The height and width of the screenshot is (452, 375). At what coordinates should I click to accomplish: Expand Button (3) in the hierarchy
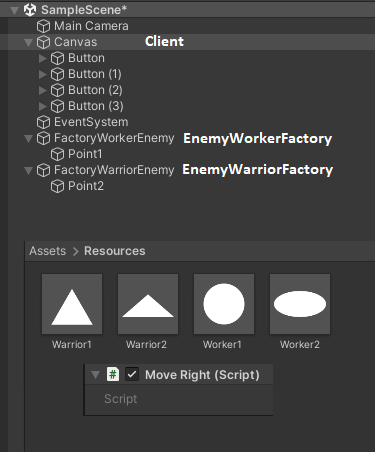point(42,106)
